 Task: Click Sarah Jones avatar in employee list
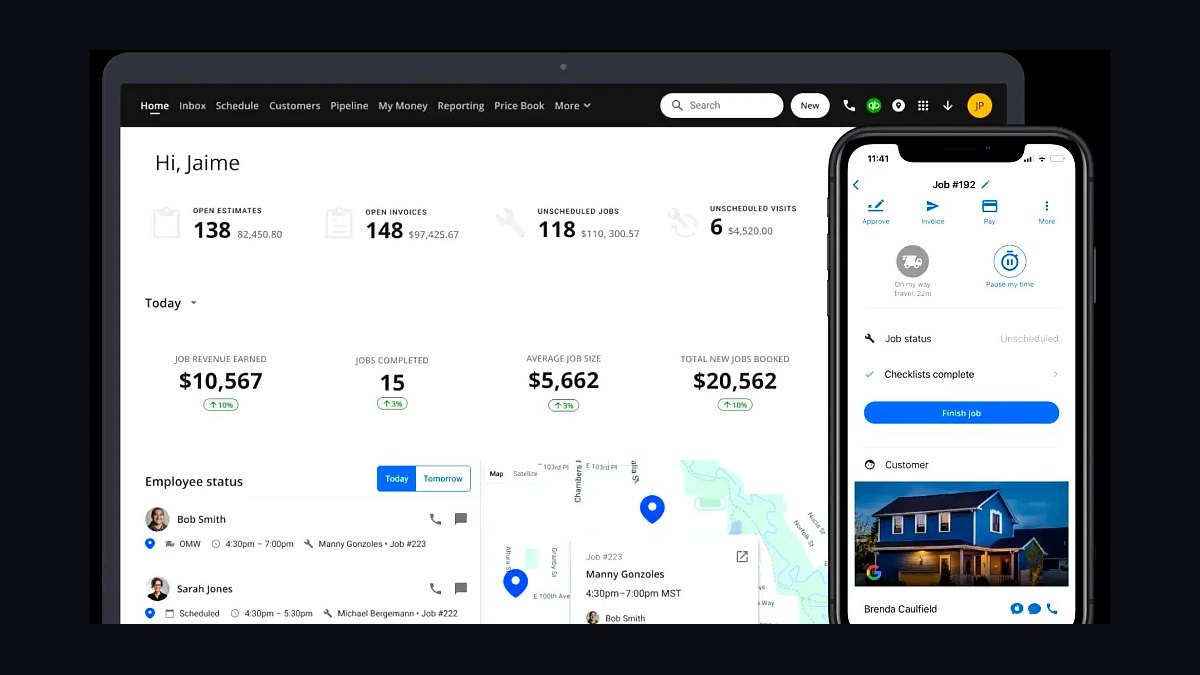[x=157, y=589]
